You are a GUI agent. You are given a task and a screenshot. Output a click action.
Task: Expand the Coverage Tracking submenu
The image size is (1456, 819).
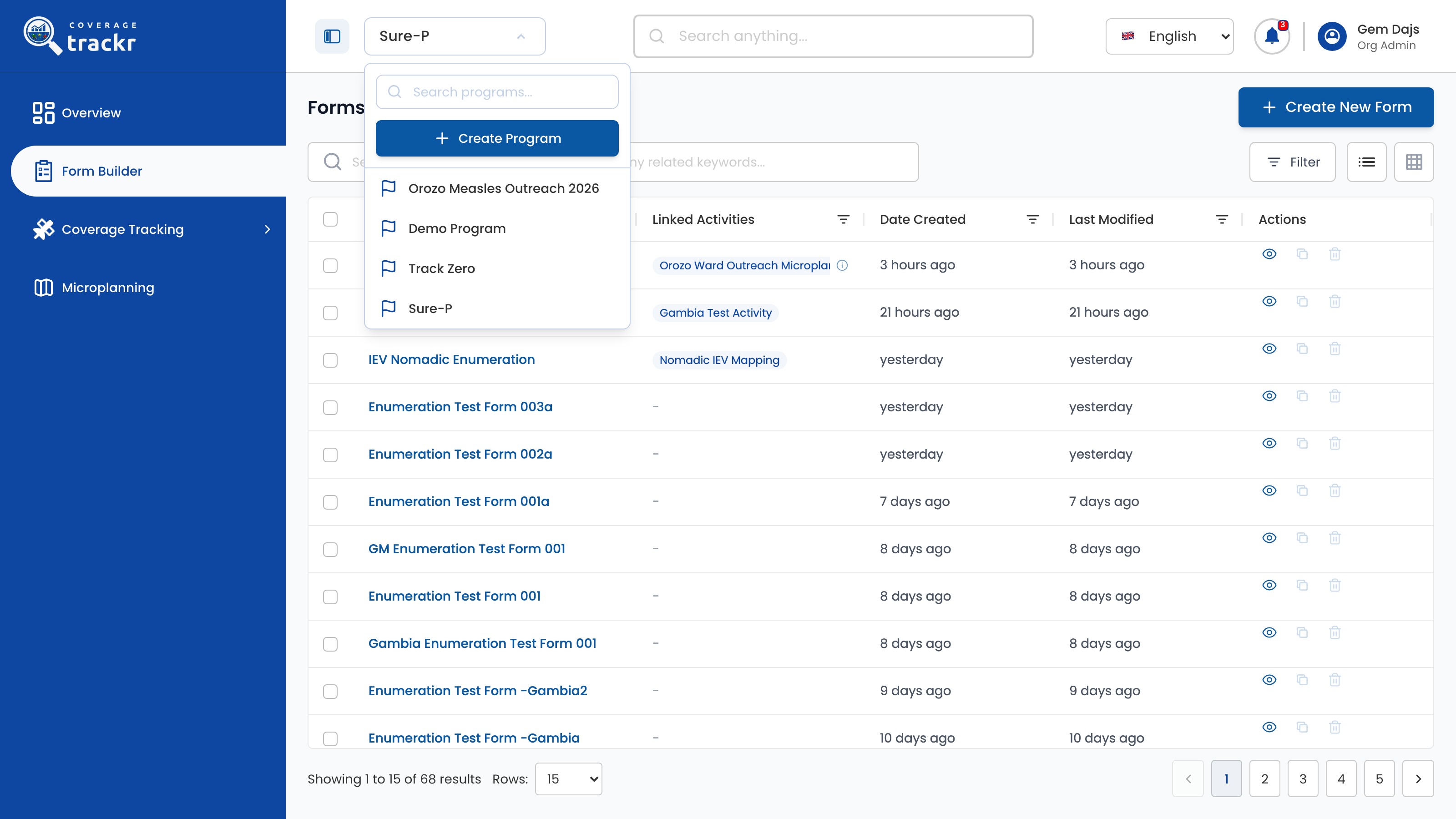click(267, 229)
